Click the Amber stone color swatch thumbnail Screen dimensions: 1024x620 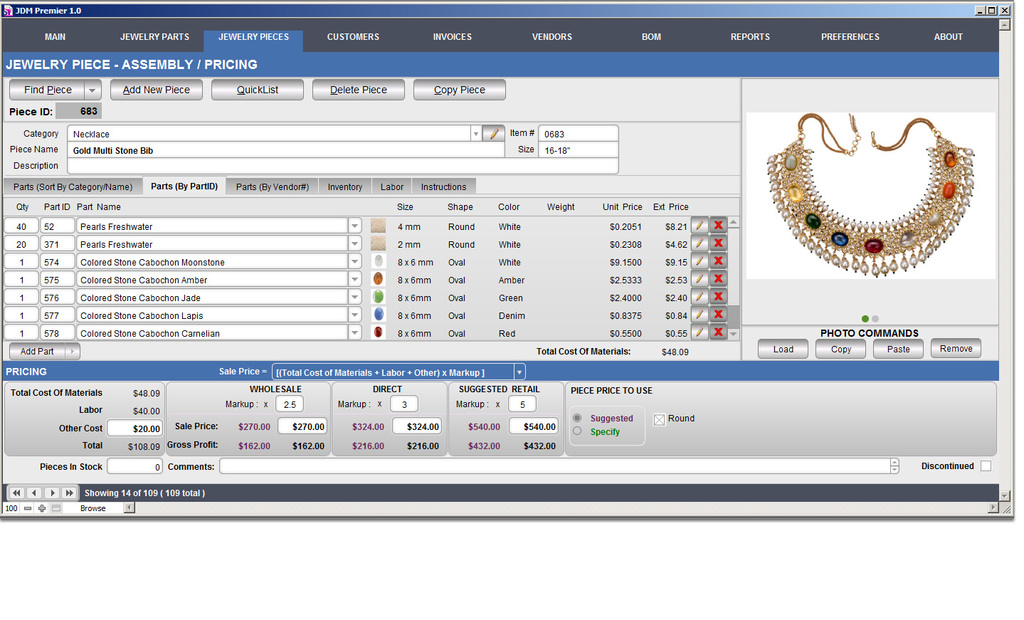(378, 280)
